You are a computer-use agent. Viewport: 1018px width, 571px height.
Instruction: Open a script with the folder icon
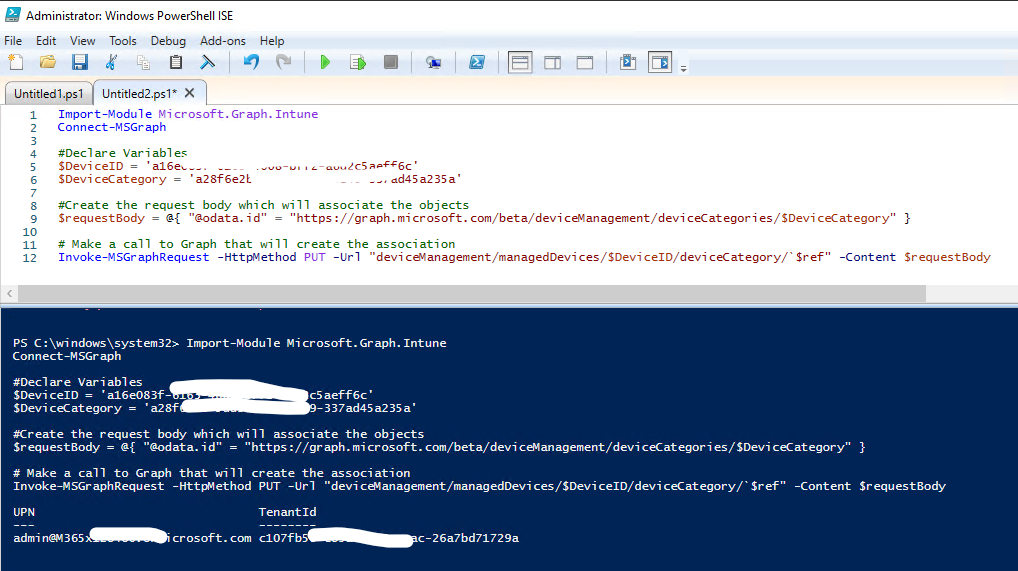coord(47,62)
